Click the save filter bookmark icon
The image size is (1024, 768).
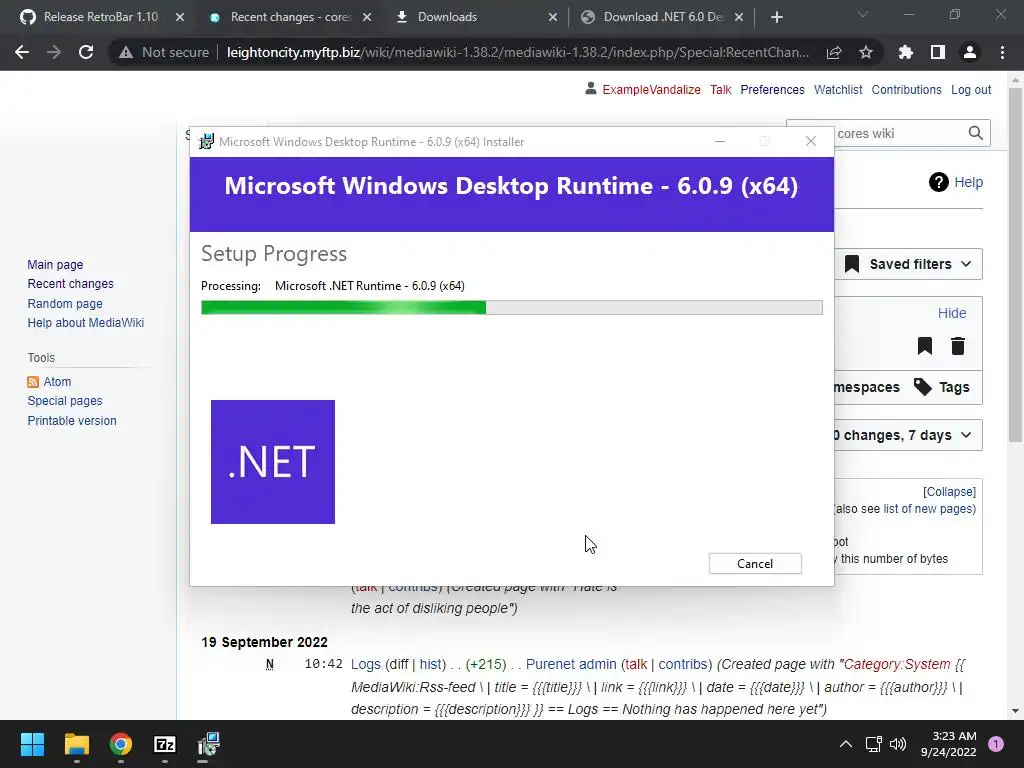925,346
